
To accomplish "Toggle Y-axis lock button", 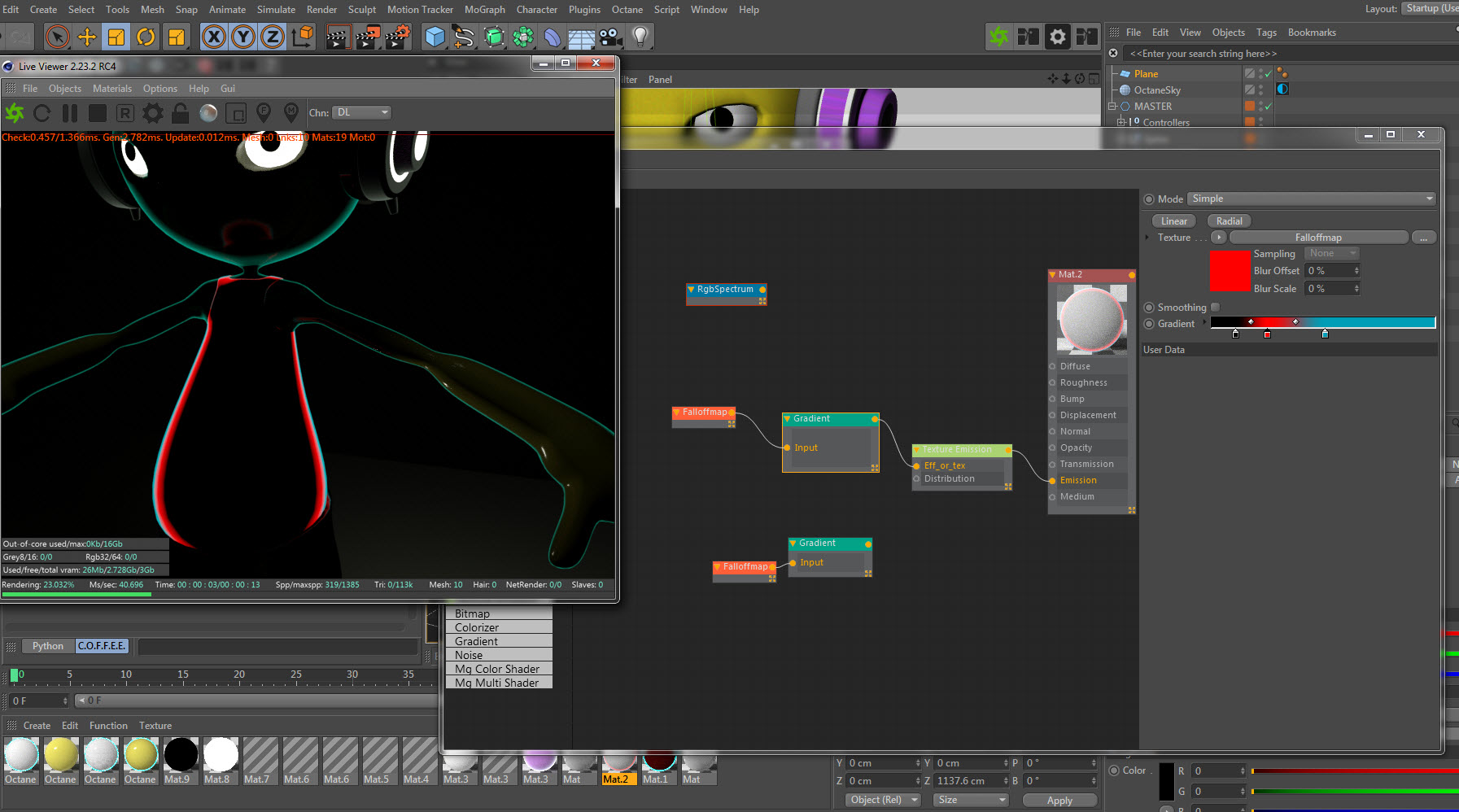I will tap(243, 37).
